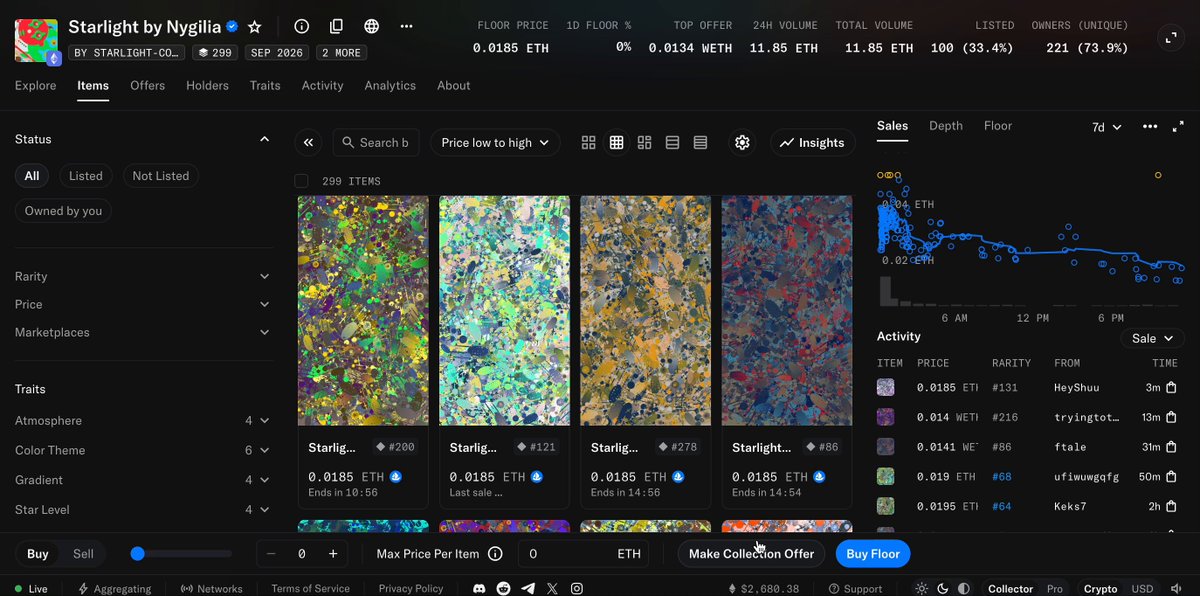The height and width of the screenshot is (596, 1200).
Task: Open the Insights panel button
Action: (812, 143)
